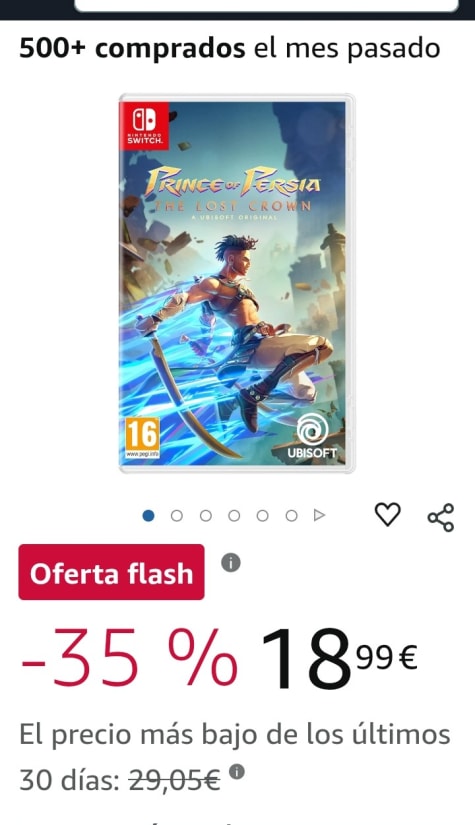This screenshot has height=825, width=475.
Task: Select the first filled carousel dot
Action: 148,516
